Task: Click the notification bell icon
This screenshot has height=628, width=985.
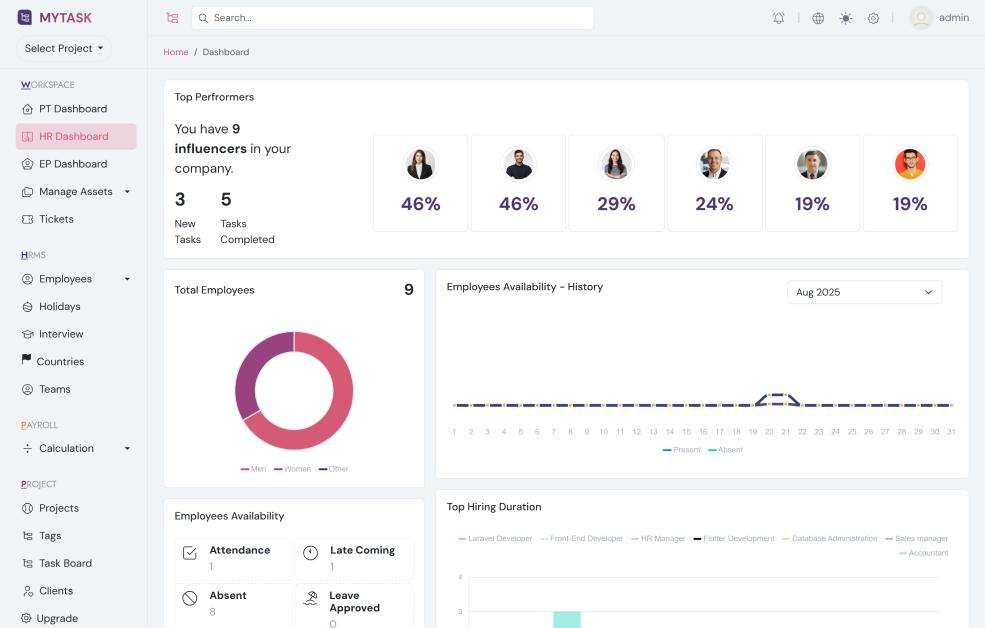Action: [779, 18]
